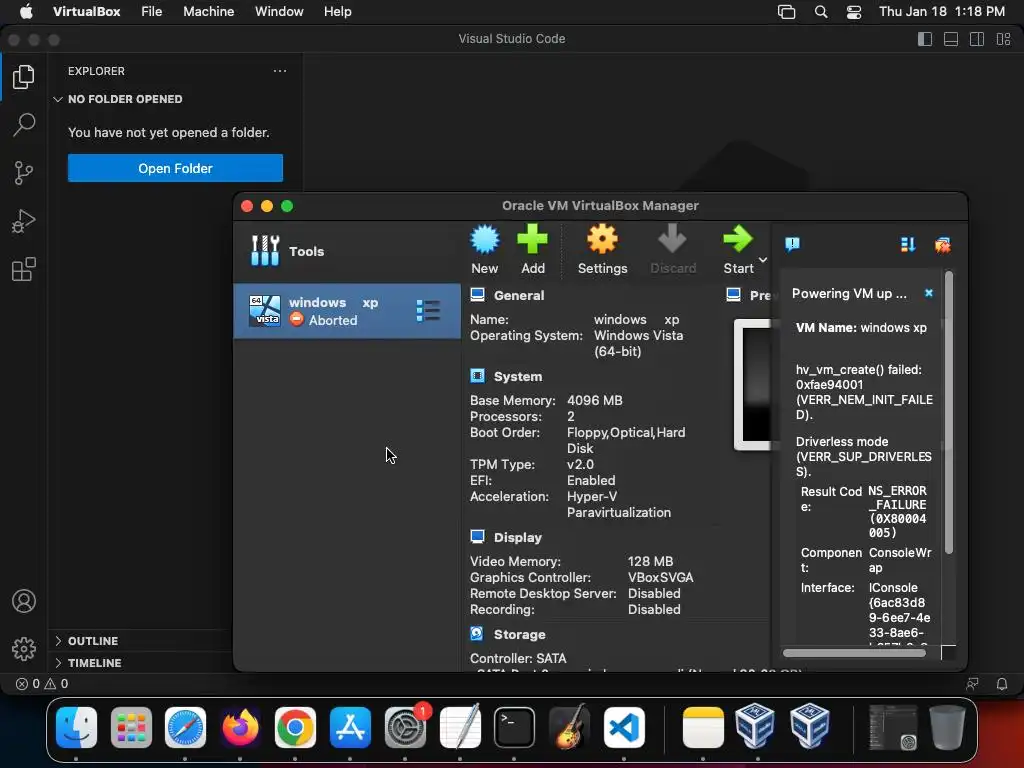The width and height of the screenshot is (1024, 768).
Task: Click the notification center warning icon
Action: pos(792,245)
